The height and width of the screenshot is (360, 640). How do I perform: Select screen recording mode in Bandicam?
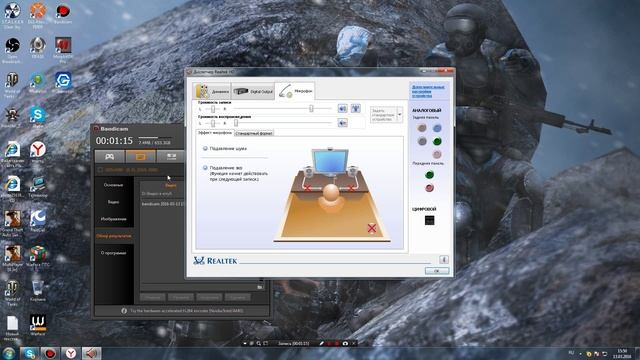[x=140, y=156]
